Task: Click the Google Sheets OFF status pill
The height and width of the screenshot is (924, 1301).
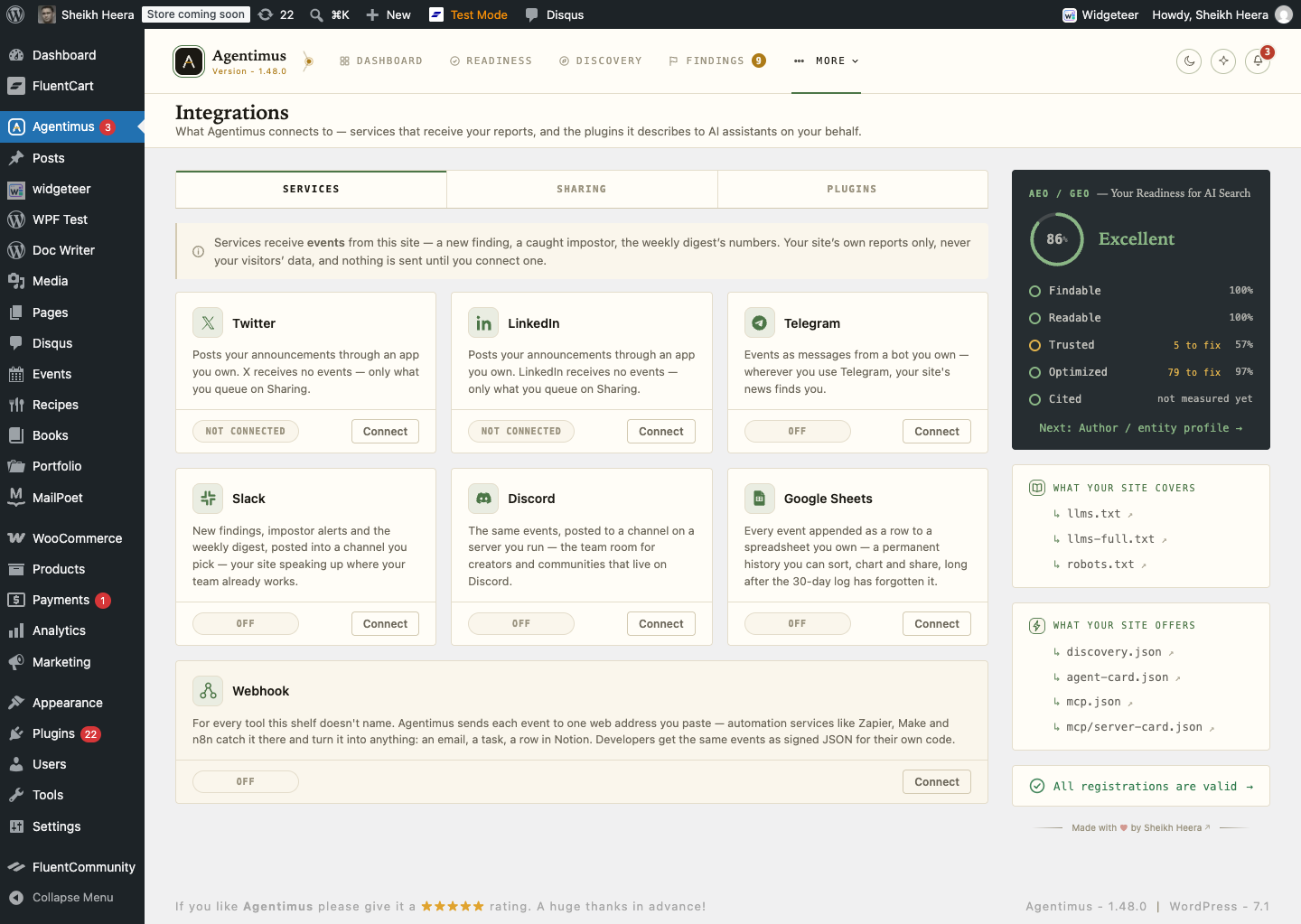Action: tap(797, 624)
